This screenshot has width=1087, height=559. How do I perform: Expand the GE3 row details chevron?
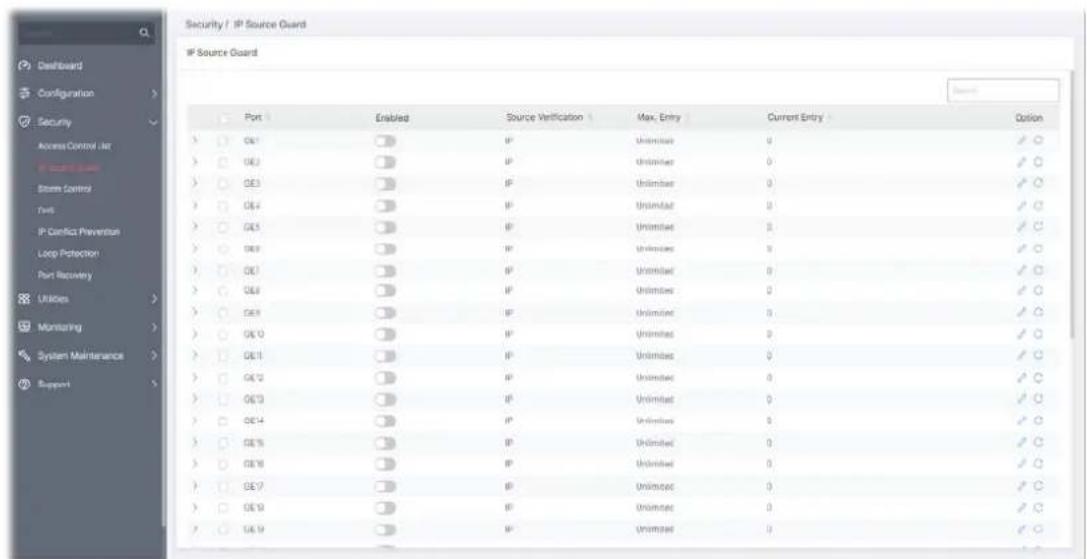(195, 183)
